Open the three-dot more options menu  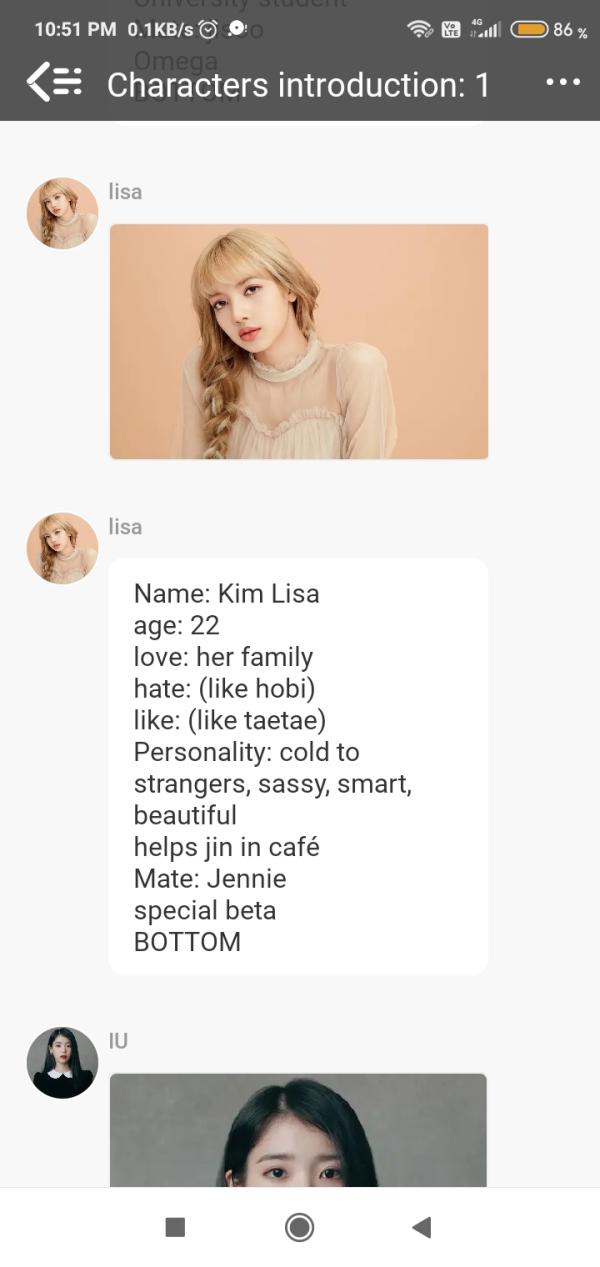point(563,82)
